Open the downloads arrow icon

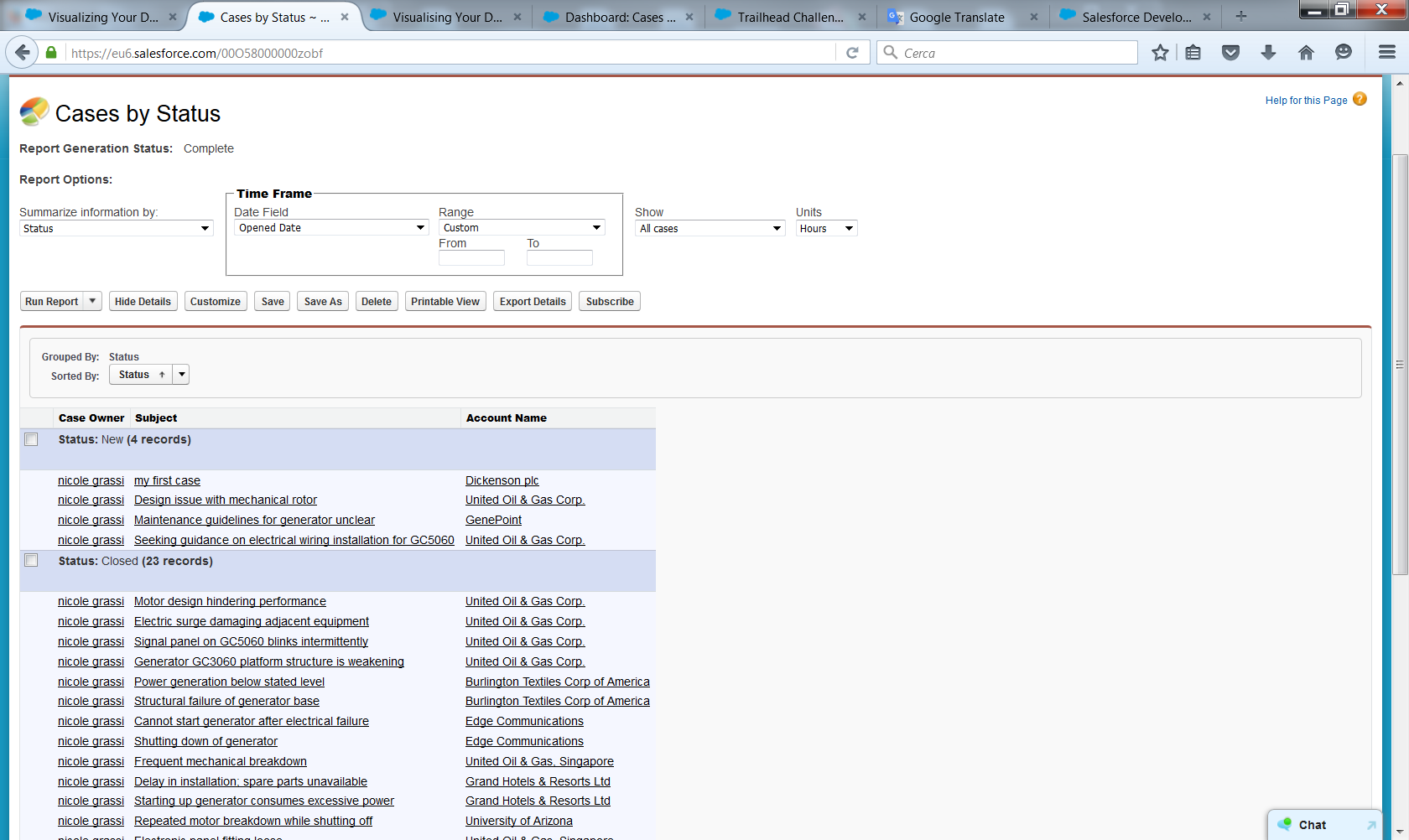[1268, 53]
